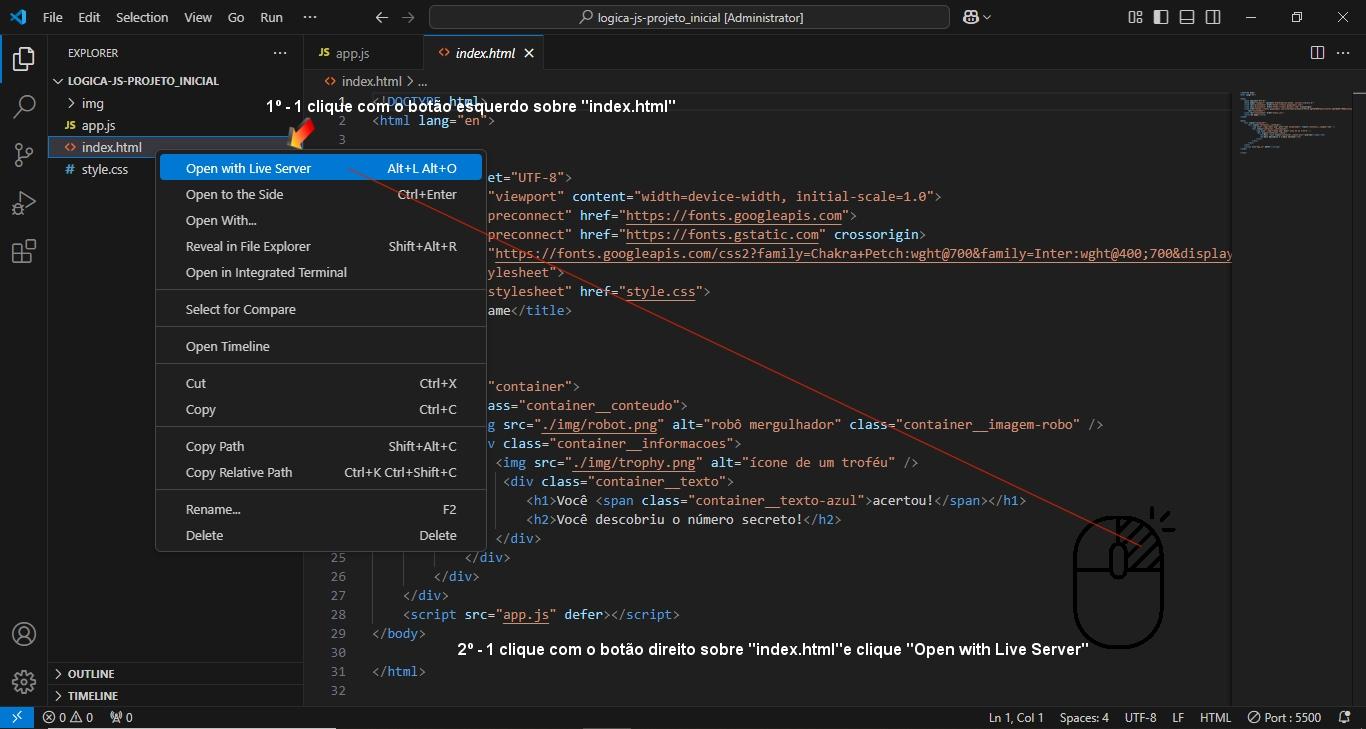
Task: Go forward with the right arrow
Action: (x=407, y=17)
